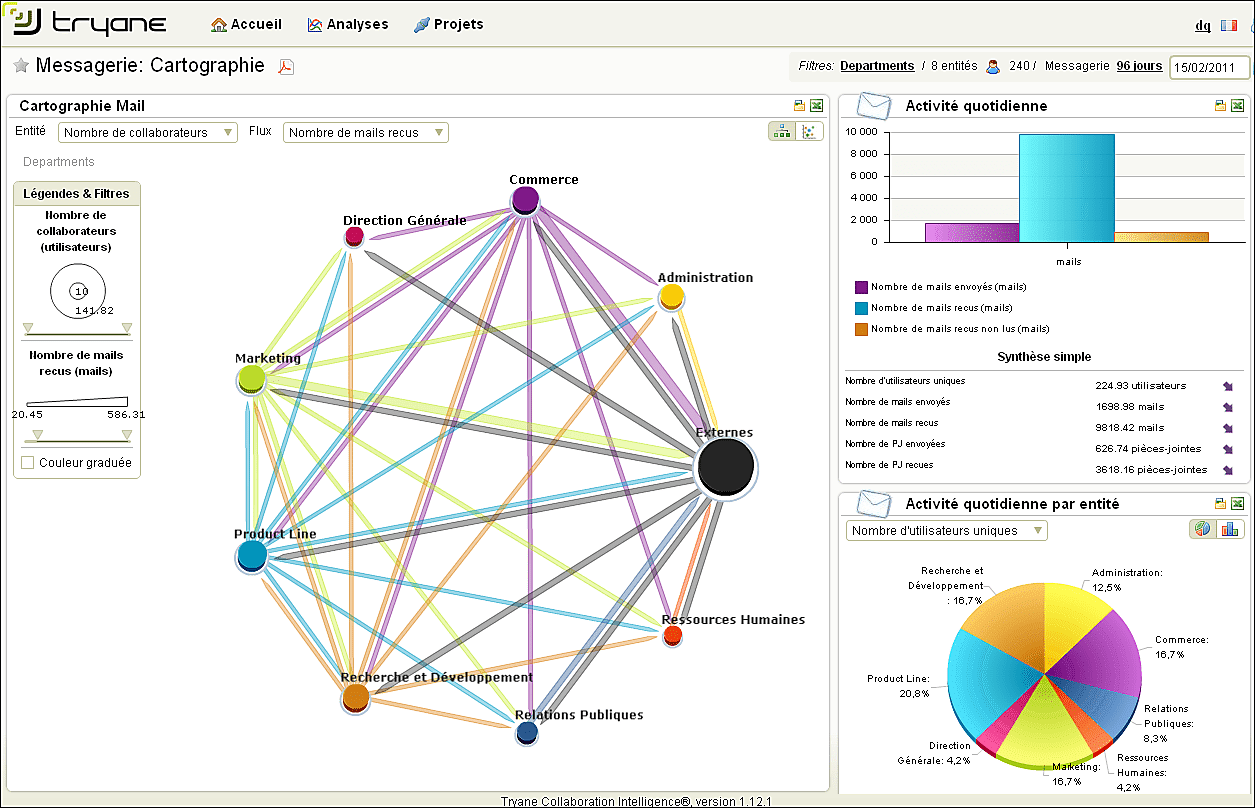Click the orange non lus bar
This screenshot has height=808, width=1255.
pos(1161,237)
